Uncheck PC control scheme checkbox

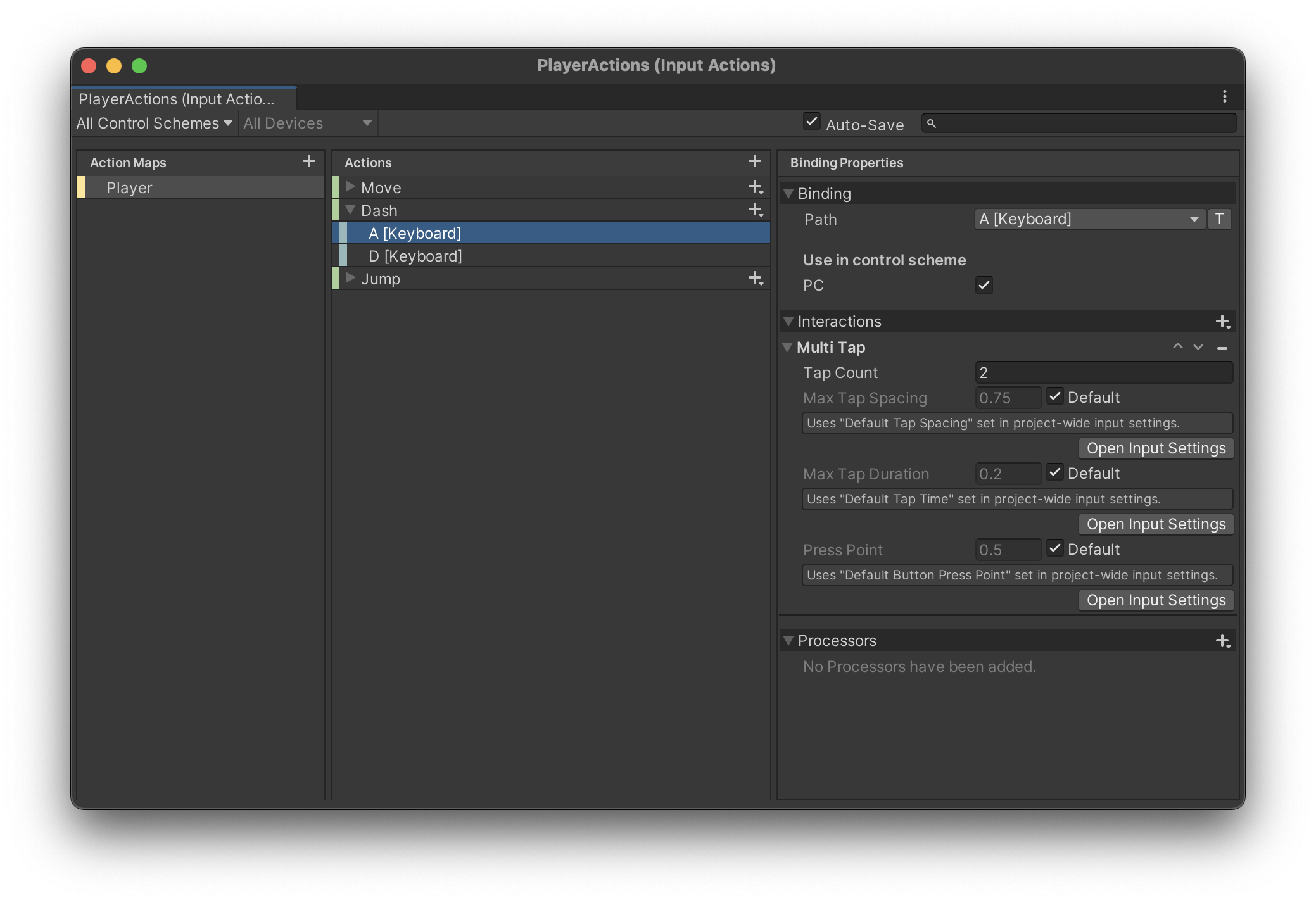tap(984, 285)
